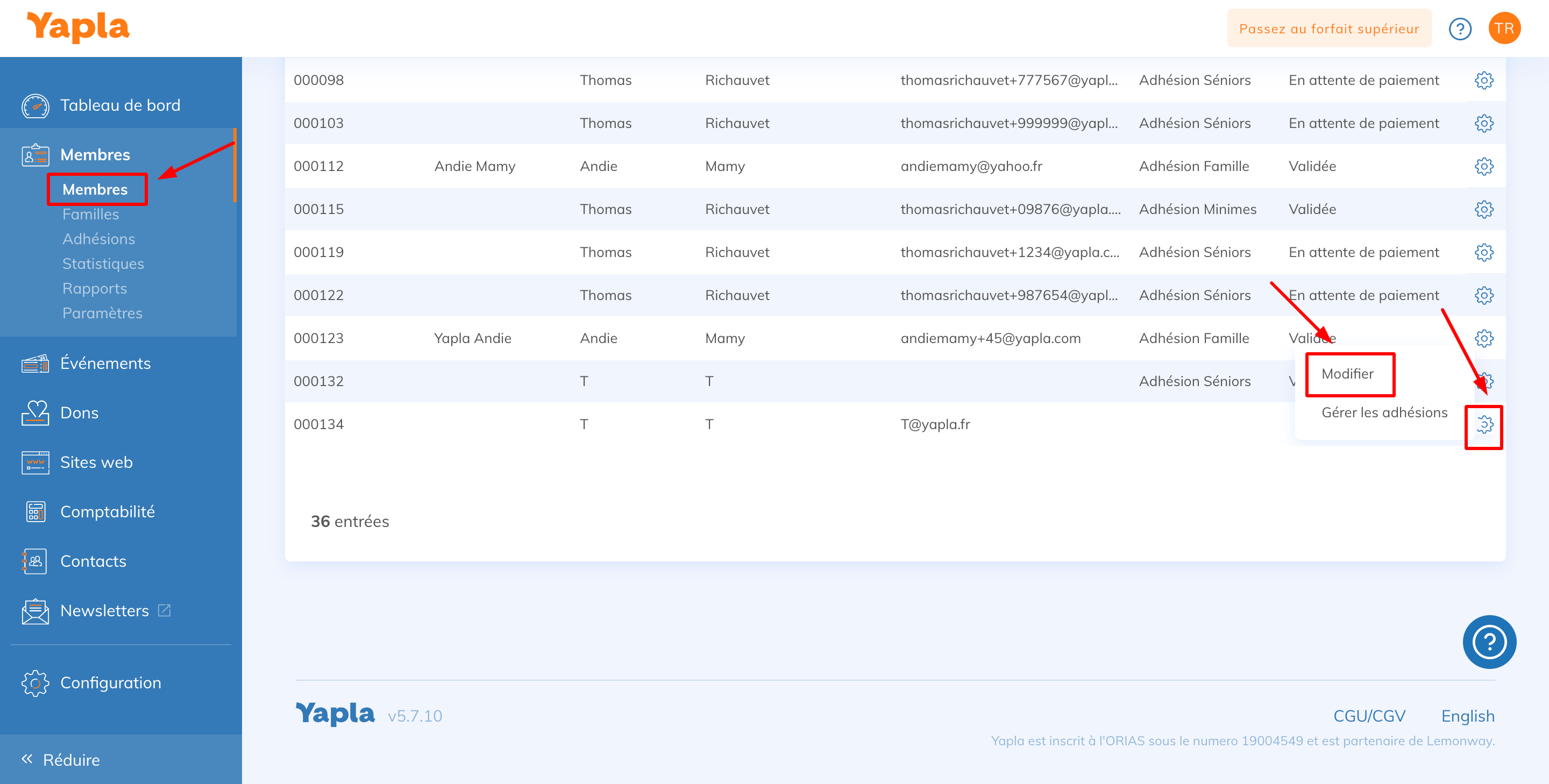This screenshot has width=1549, height=784.
Task: Open the Dons heart icon
Action: (35, 413)
